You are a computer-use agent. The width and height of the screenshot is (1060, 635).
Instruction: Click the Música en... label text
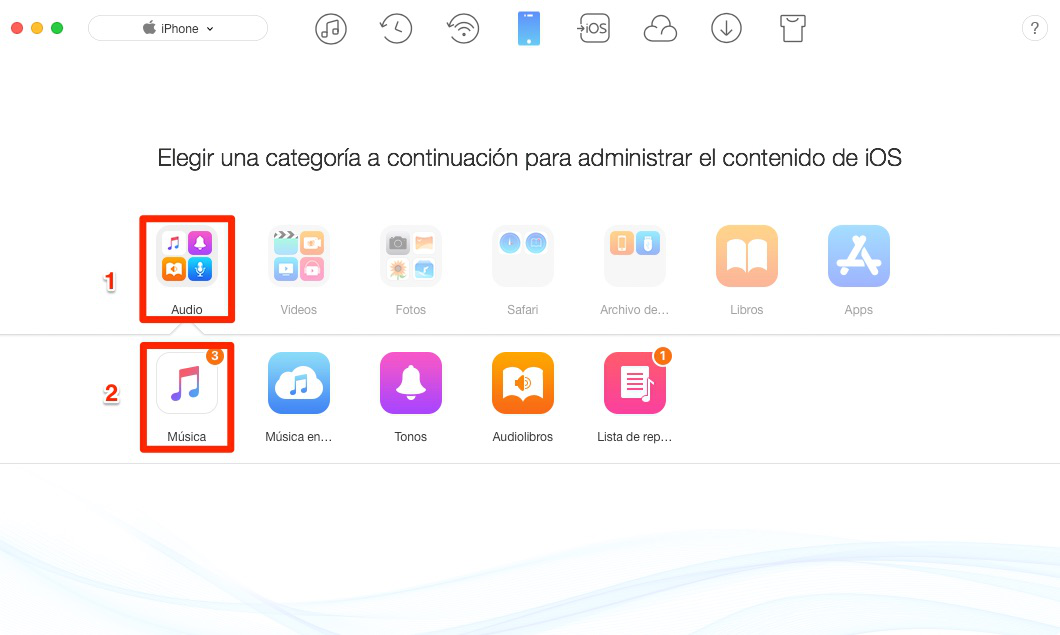(x=299, y=437)
